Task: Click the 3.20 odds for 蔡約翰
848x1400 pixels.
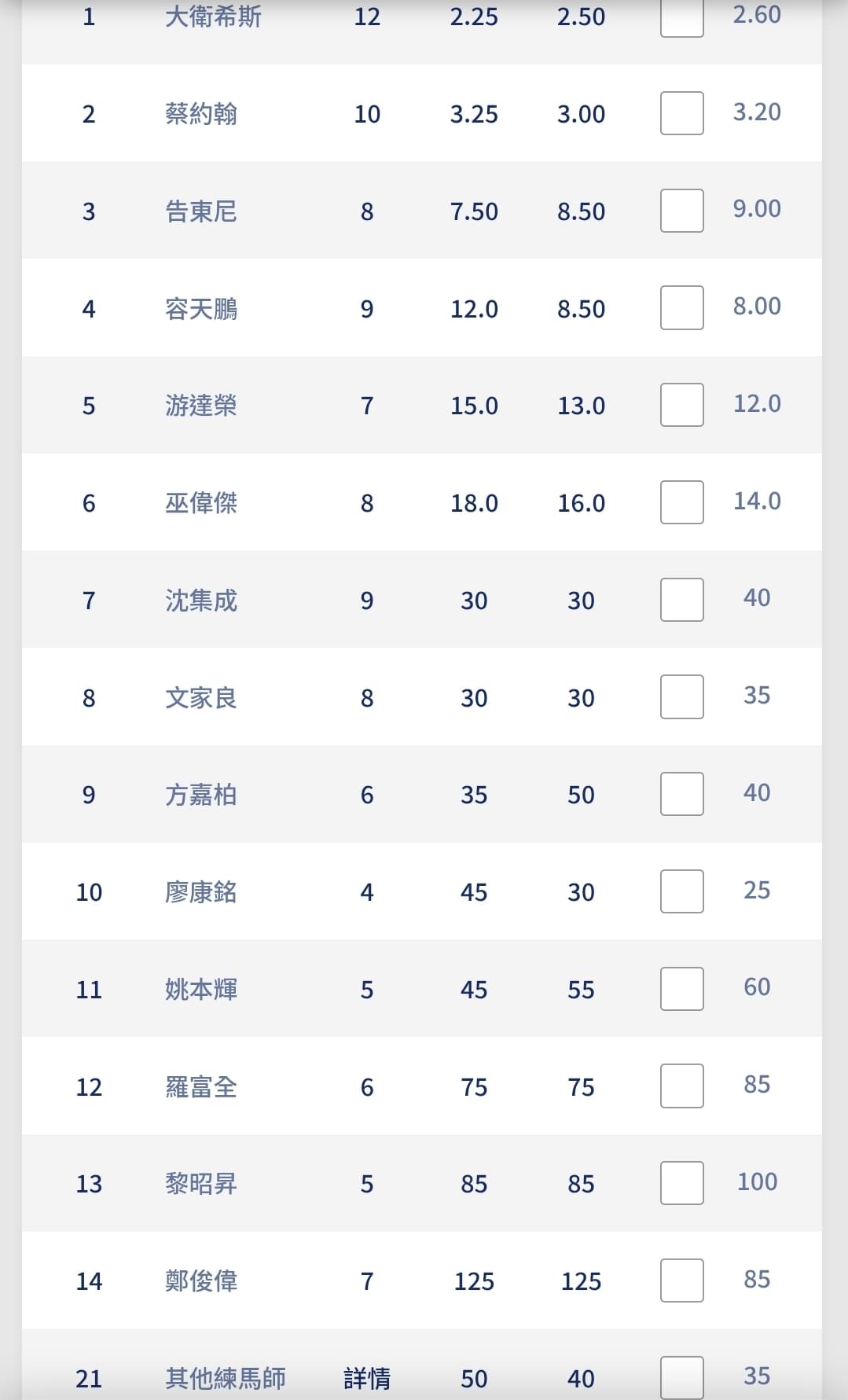Action: [757, 112]
